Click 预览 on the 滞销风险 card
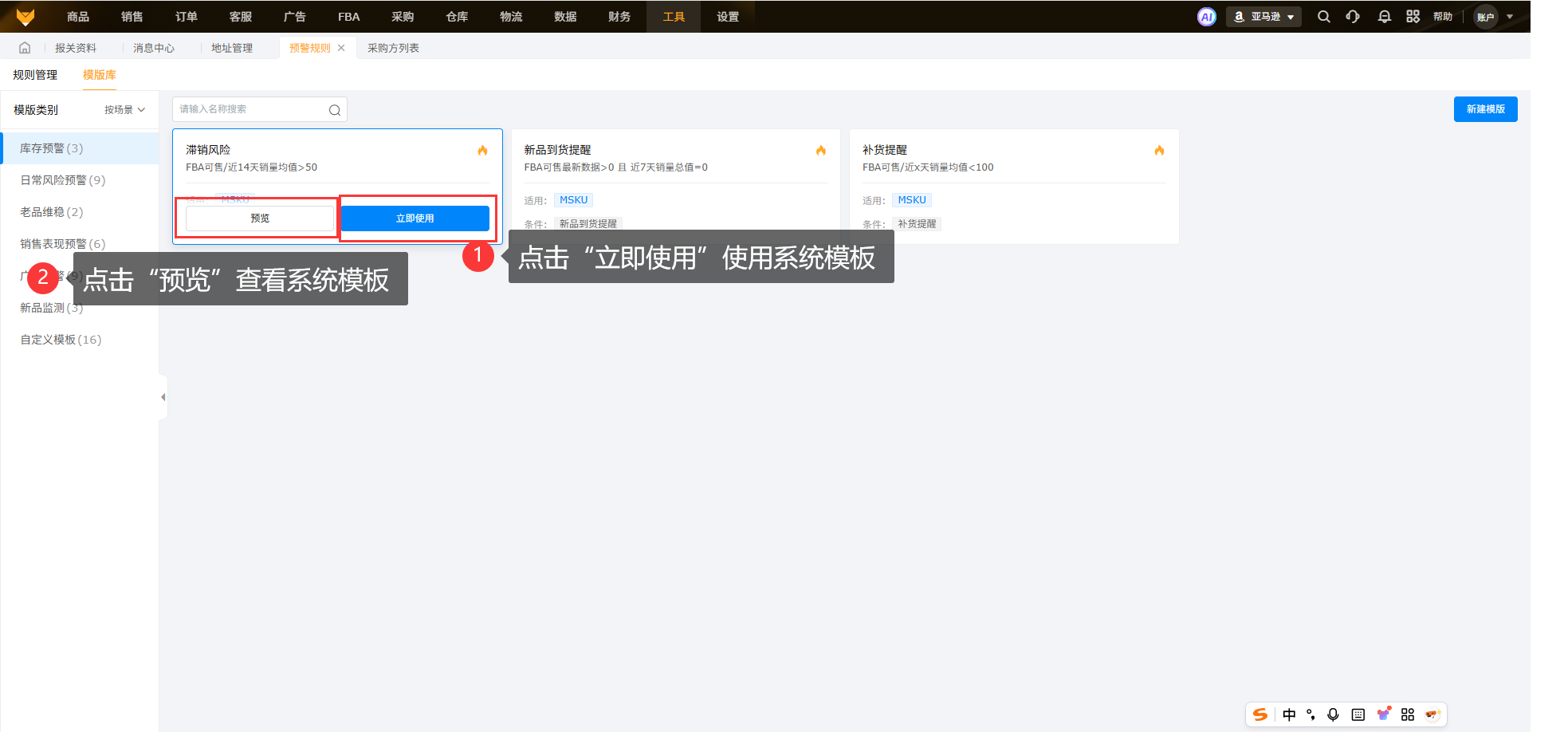 [260, 218]
